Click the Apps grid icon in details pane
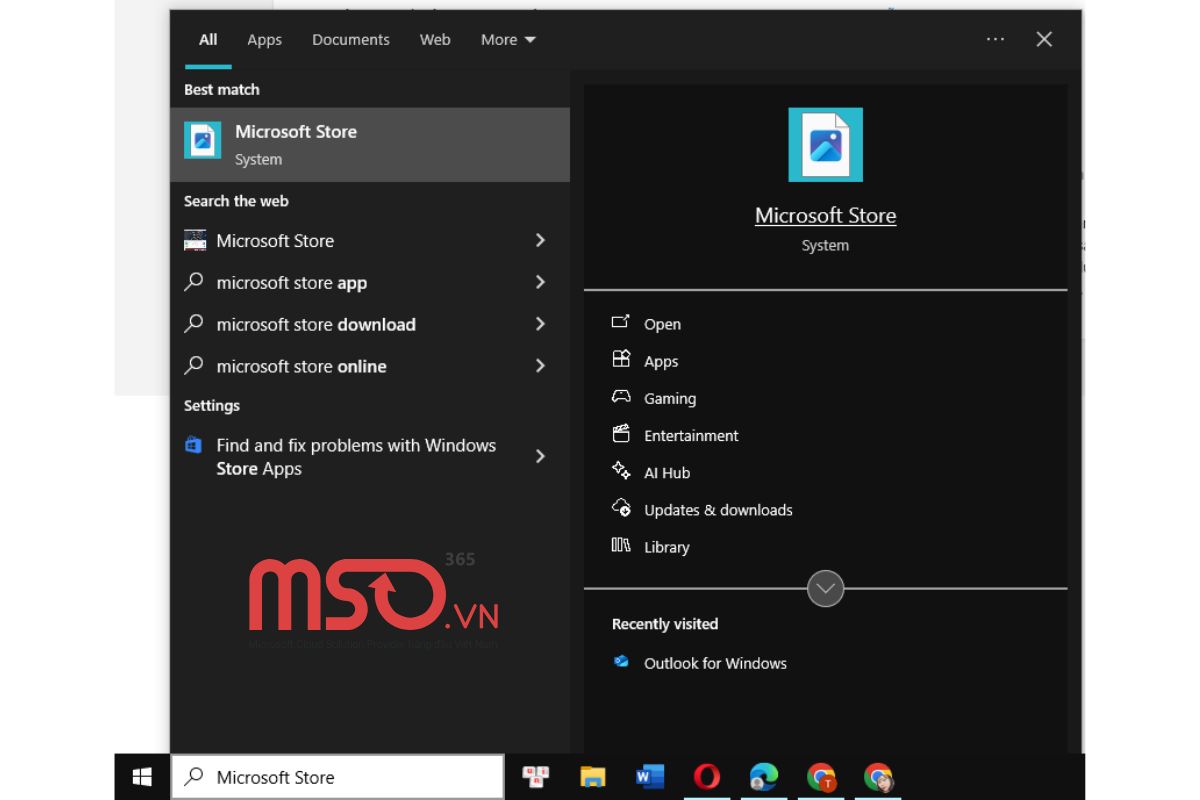 click(x=621, y=359)
